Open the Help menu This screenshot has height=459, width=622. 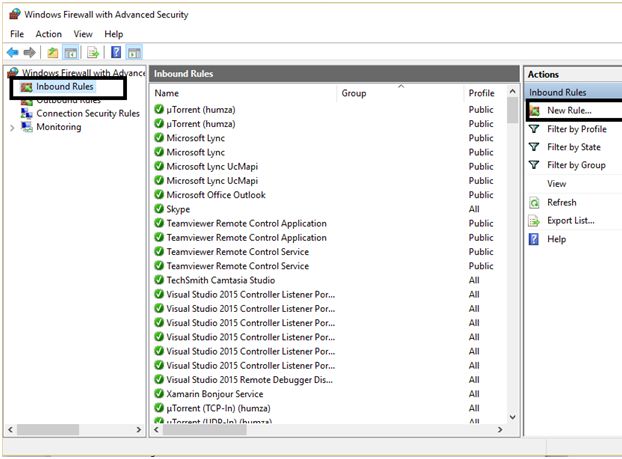tap(113, 34)
